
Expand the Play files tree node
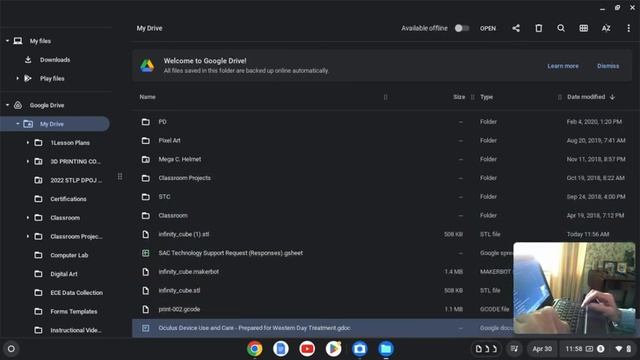tap(18, 78)
